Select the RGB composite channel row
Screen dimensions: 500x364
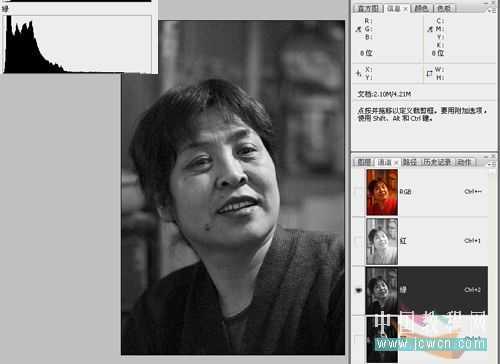(x=421, y=192)
